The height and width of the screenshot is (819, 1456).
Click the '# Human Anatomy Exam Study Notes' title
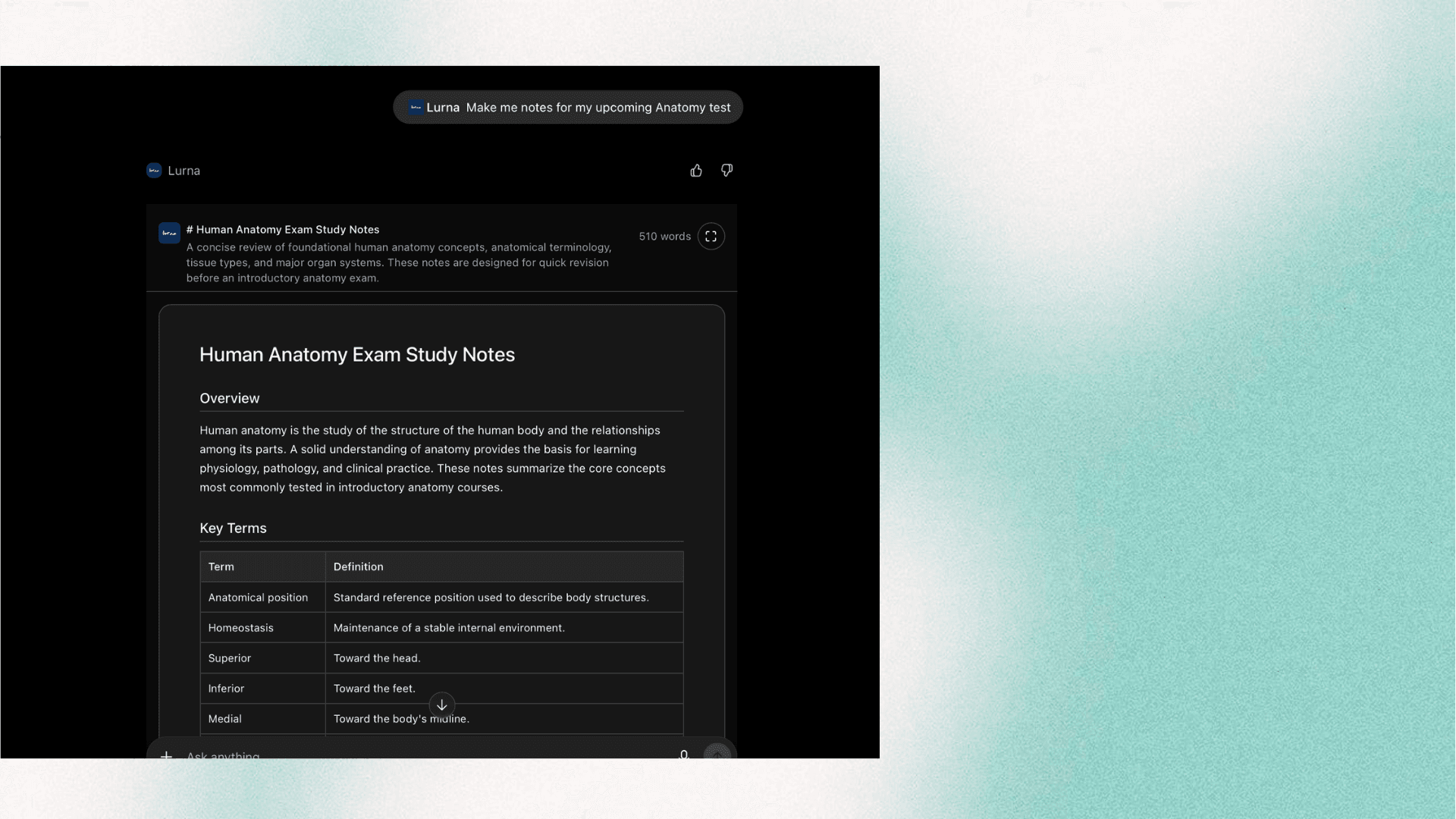pos(283,230)
